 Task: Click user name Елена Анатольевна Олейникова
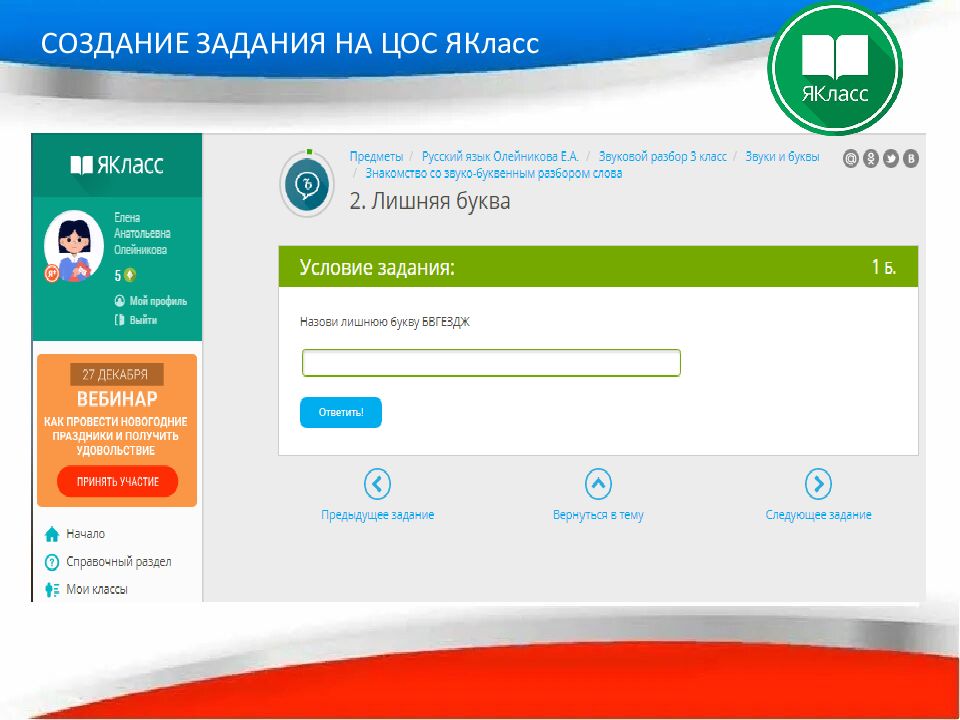pyautogui.click(x=142, y=233)
